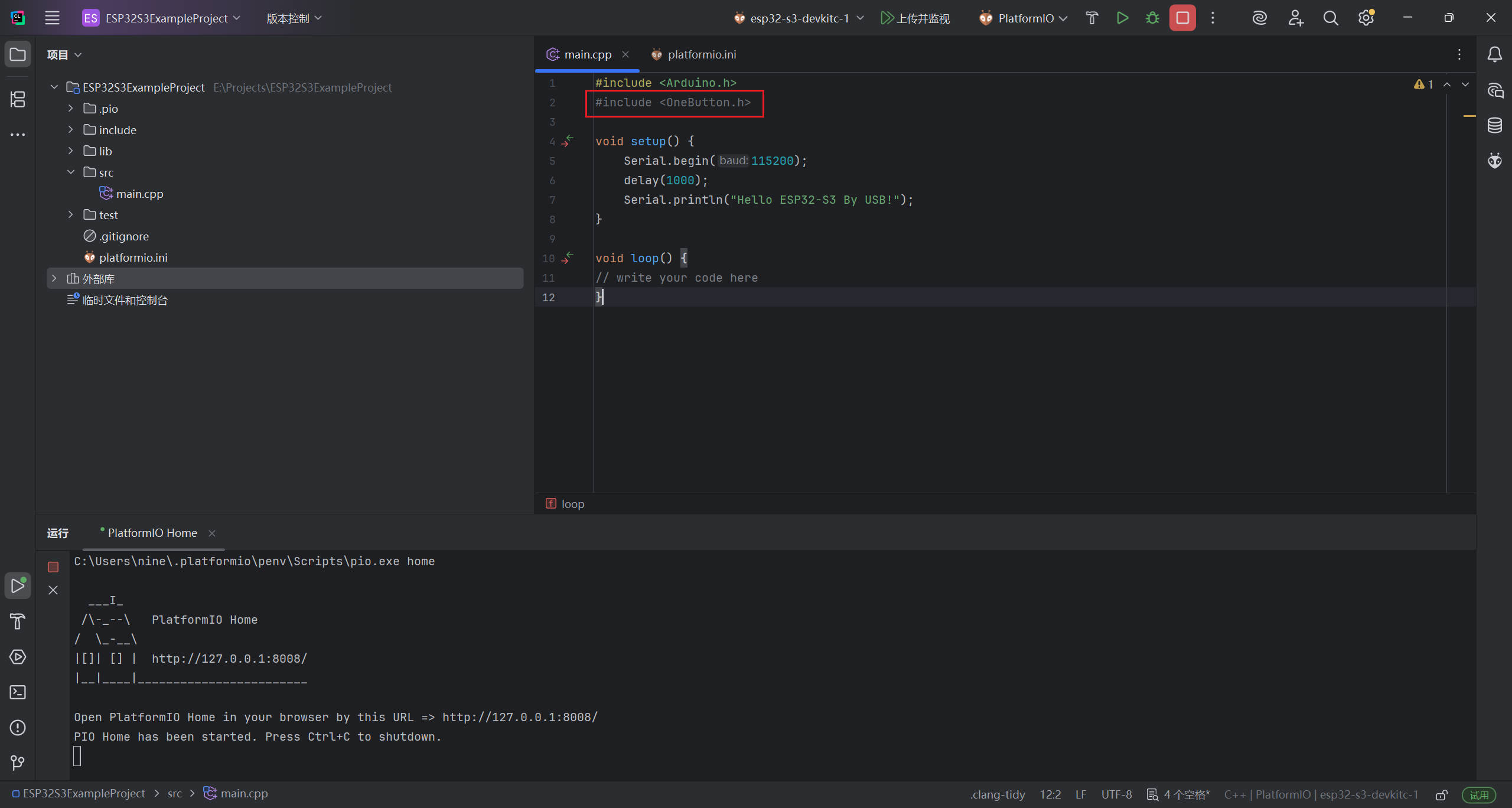Click the Build hammer icon in toolbar

(x=1091, y=18)
